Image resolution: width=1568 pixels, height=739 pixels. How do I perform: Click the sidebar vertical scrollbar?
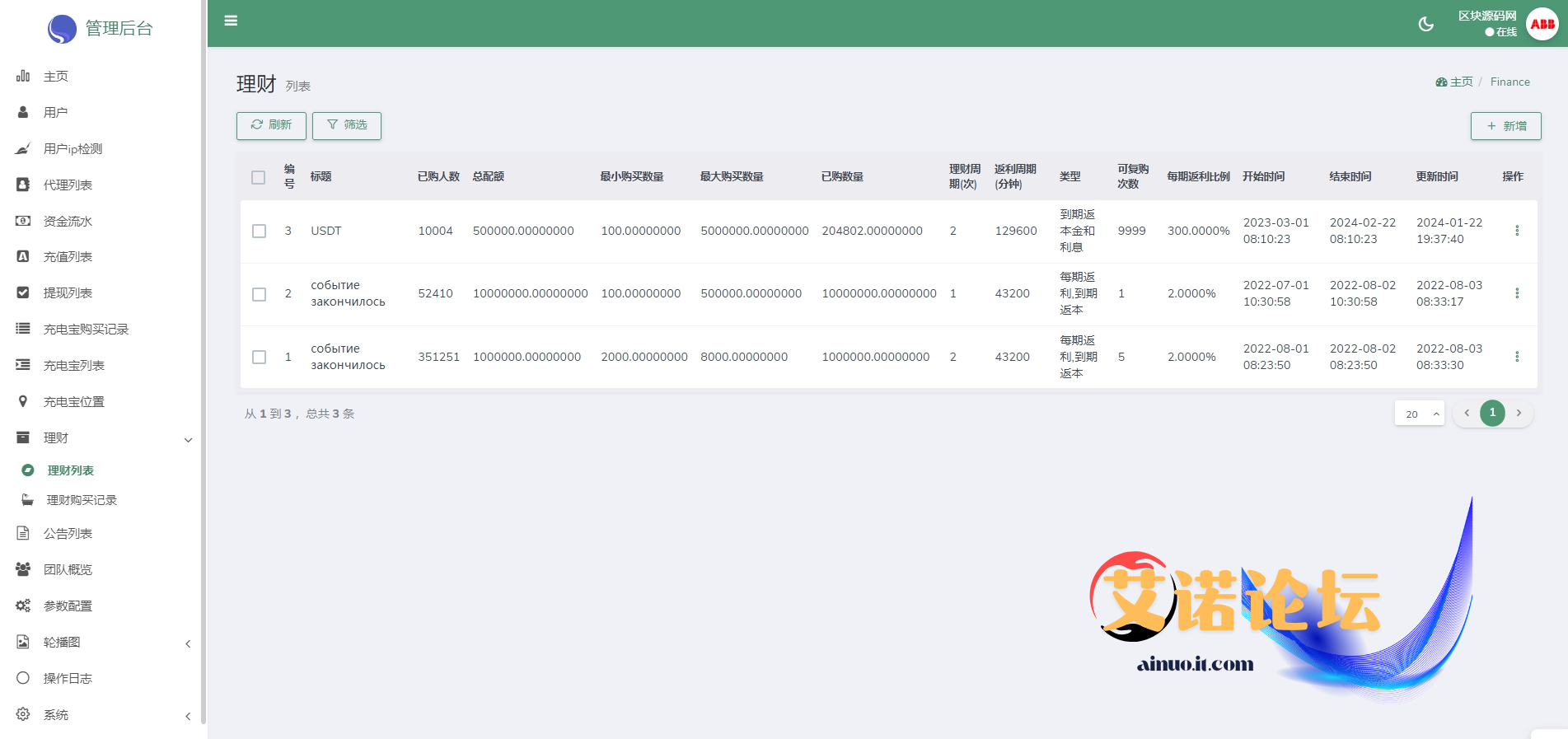click(204, 362)
